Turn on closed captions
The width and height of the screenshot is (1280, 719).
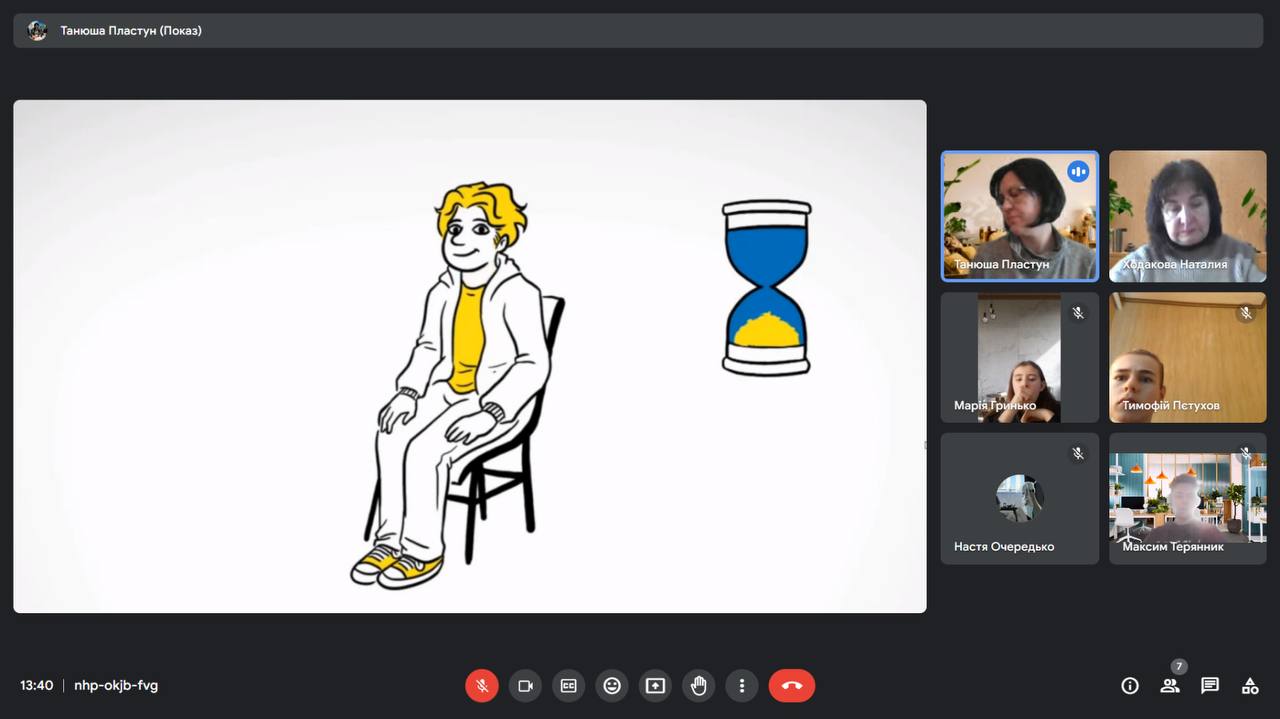[x=568, y=686]
